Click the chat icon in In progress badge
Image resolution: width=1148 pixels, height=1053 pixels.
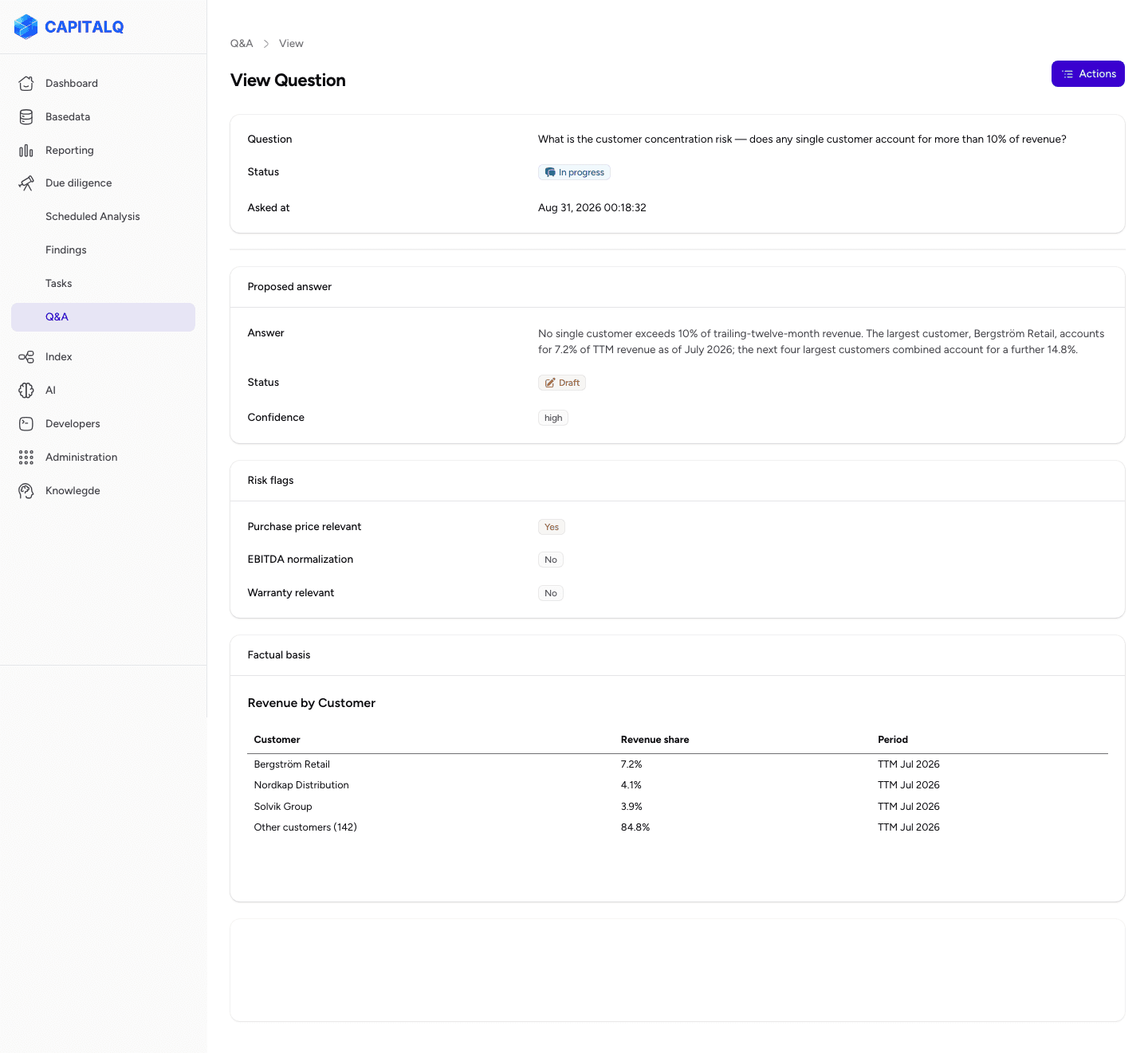click(550, 172)
